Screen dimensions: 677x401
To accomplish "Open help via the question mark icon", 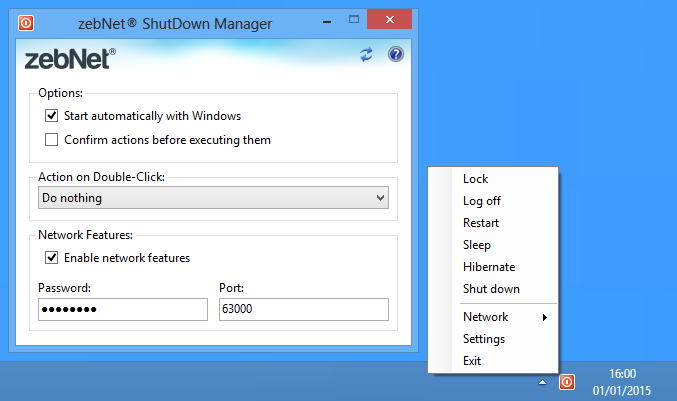I will 395,55.
